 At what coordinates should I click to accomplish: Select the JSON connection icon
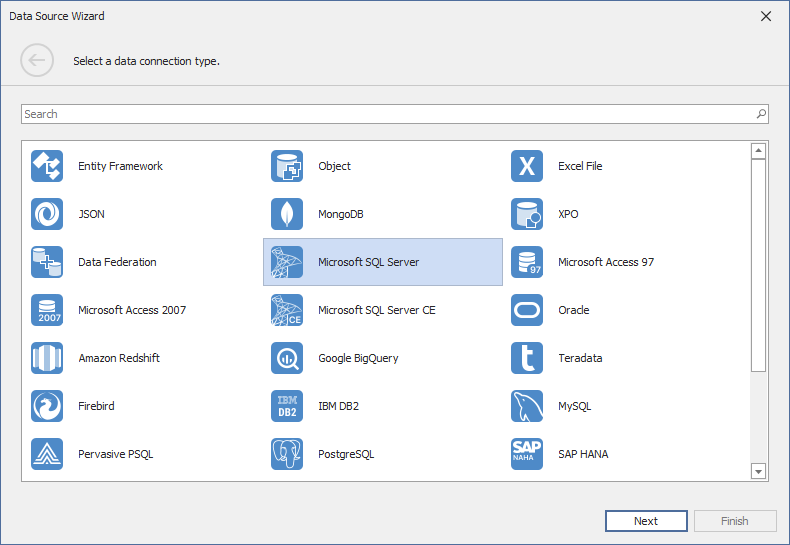point(47,214)
